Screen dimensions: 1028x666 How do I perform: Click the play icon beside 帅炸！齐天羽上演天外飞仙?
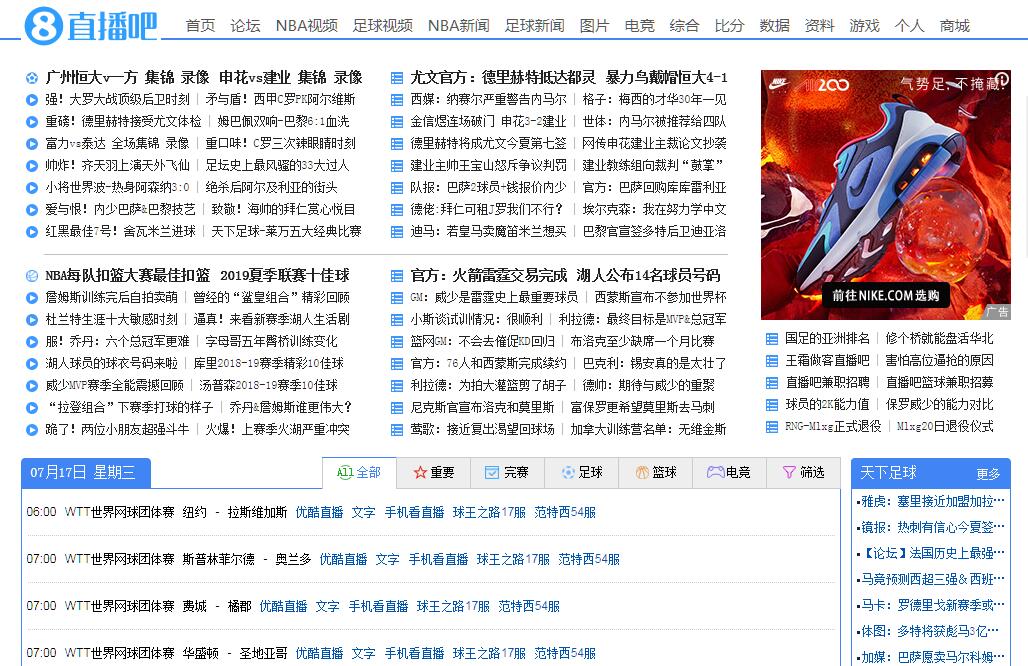33,166
